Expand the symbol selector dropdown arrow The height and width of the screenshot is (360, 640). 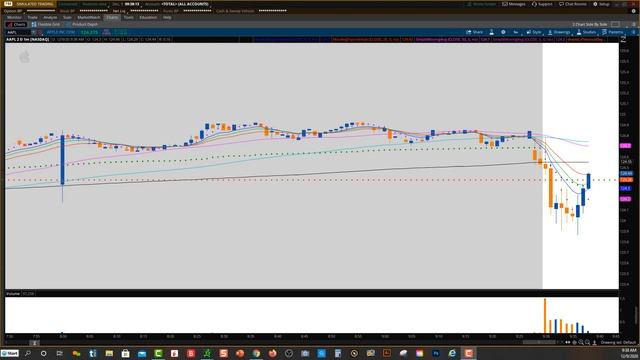[x=34, y=32]
